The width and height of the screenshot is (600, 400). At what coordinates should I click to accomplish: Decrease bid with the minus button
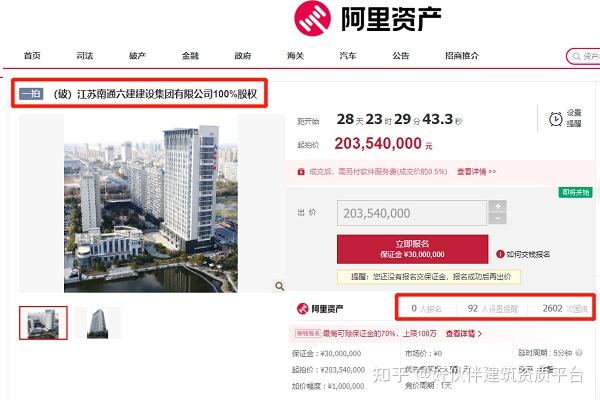tap(498, 219)
